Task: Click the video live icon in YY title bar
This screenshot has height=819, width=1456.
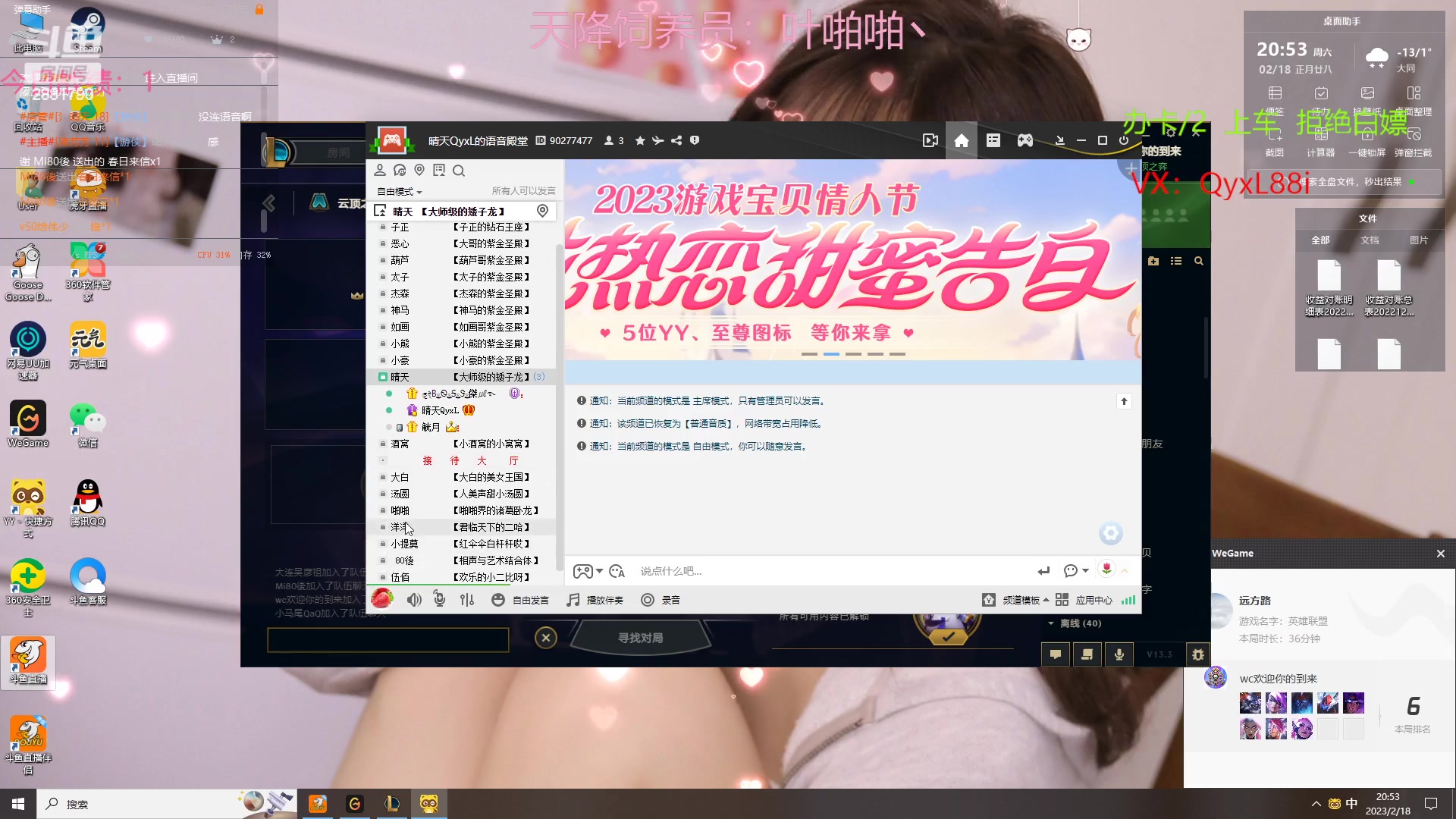Action: 930,141
